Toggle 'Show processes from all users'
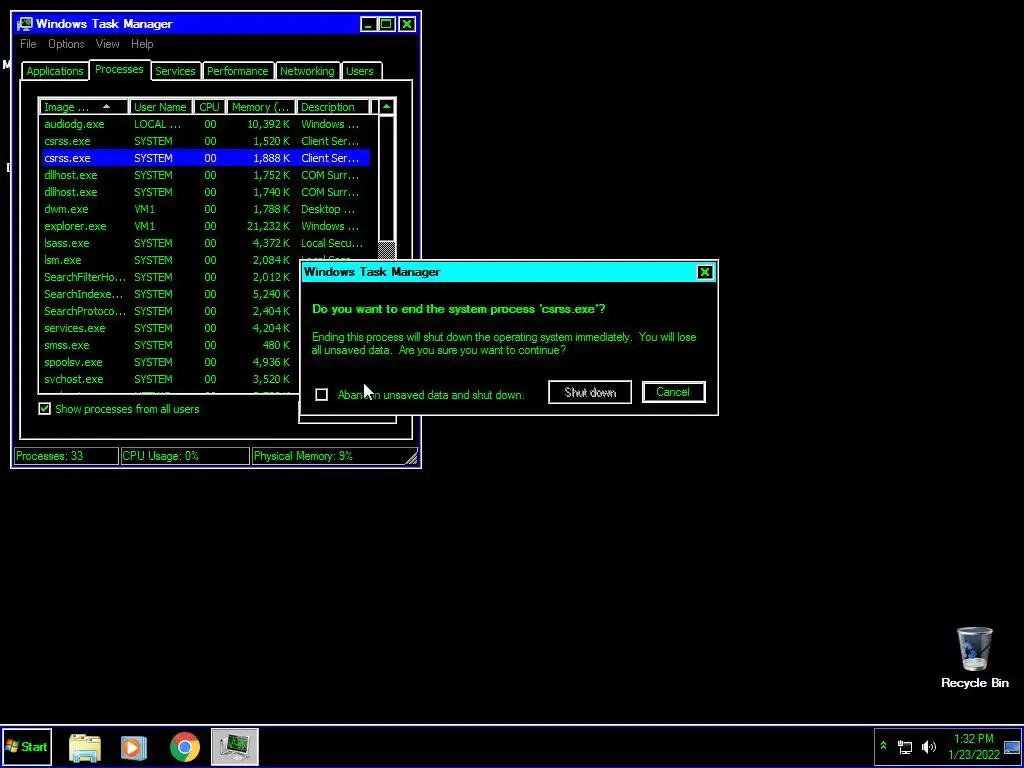The height and width of the screenshot is (768, 1024). click(44, 409)
